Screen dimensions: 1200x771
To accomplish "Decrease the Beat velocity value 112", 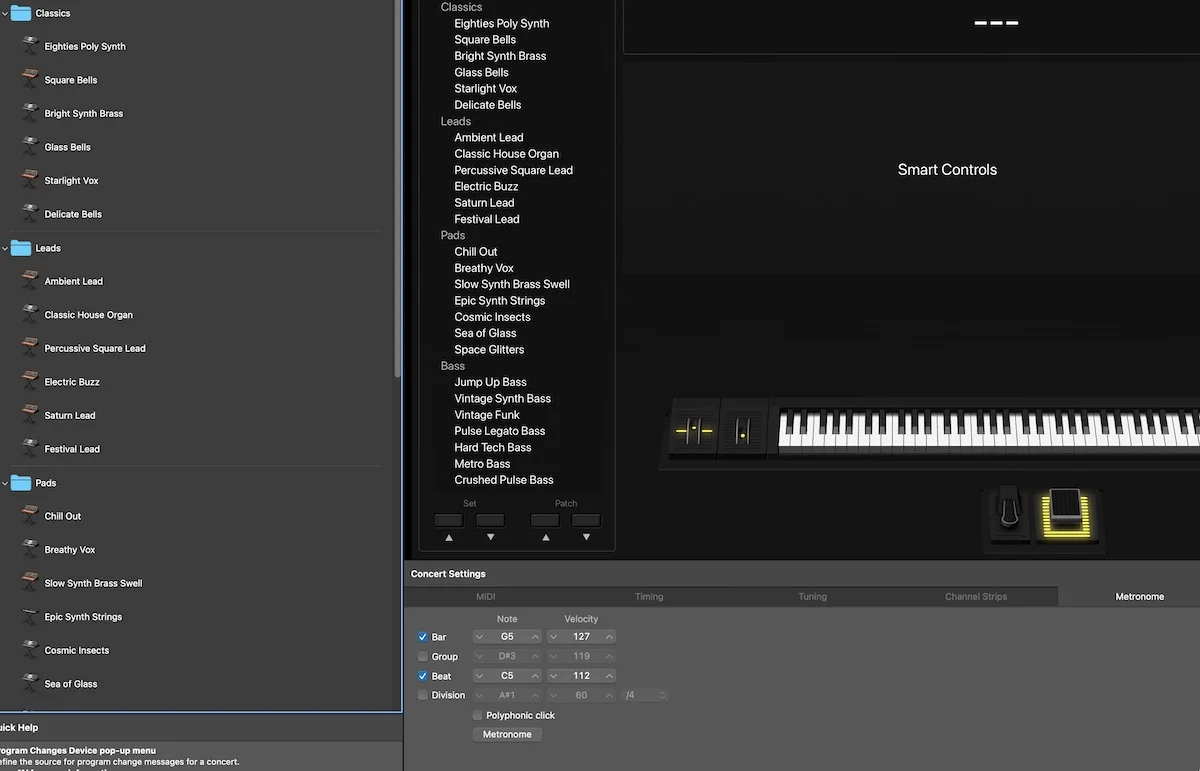I will pyautogui.click(x=553, y=676).
